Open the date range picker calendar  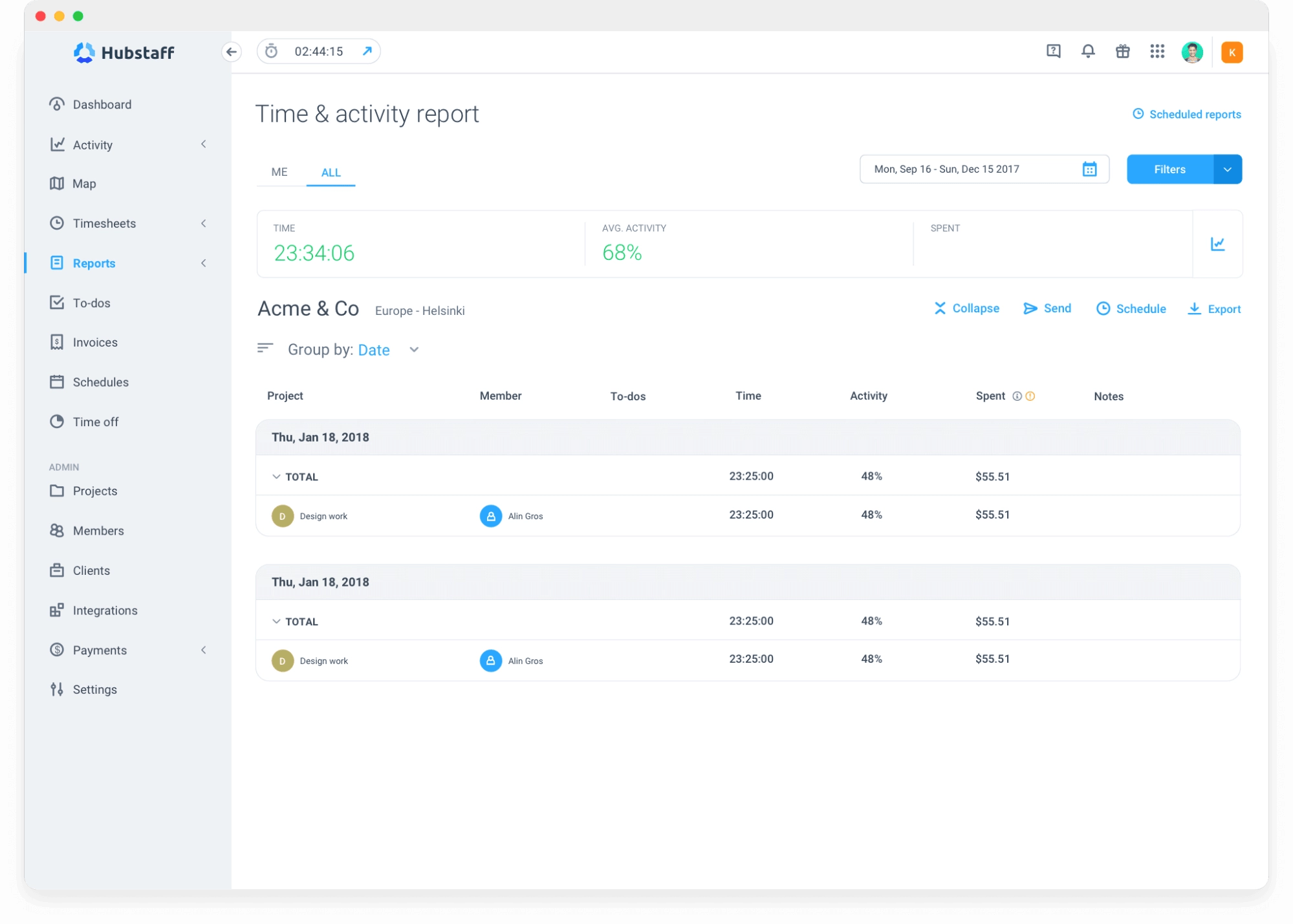coord(1090,169)
